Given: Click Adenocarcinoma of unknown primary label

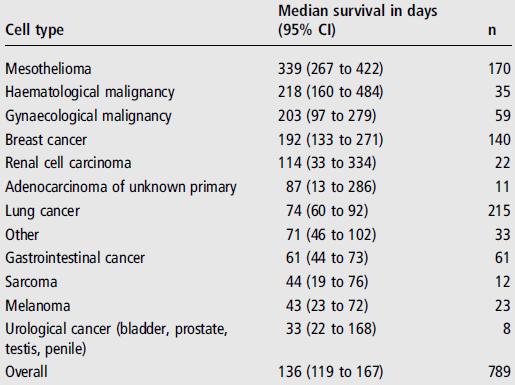Looking at the screenshot, I should pos(121,187).
